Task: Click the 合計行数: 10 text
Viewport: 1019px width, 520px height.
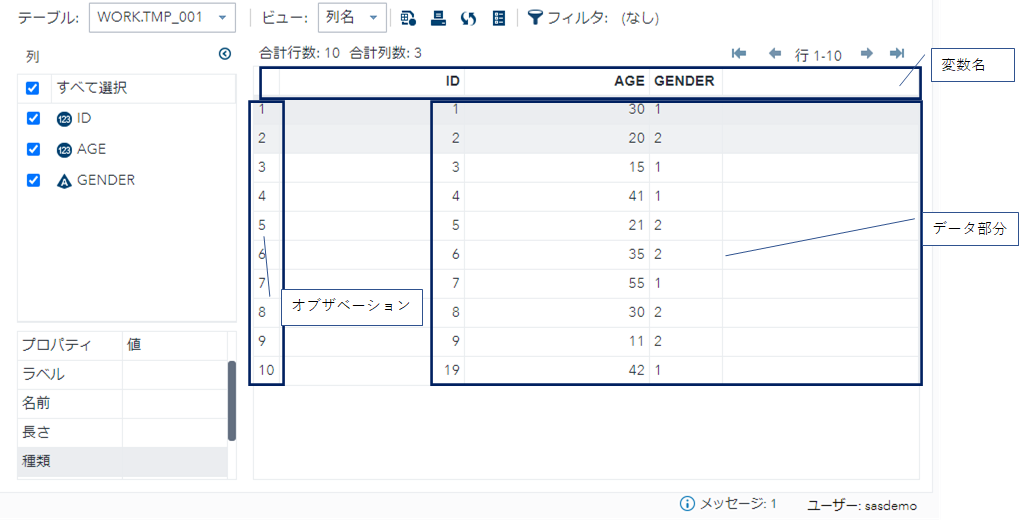Action: click(300, 53)
